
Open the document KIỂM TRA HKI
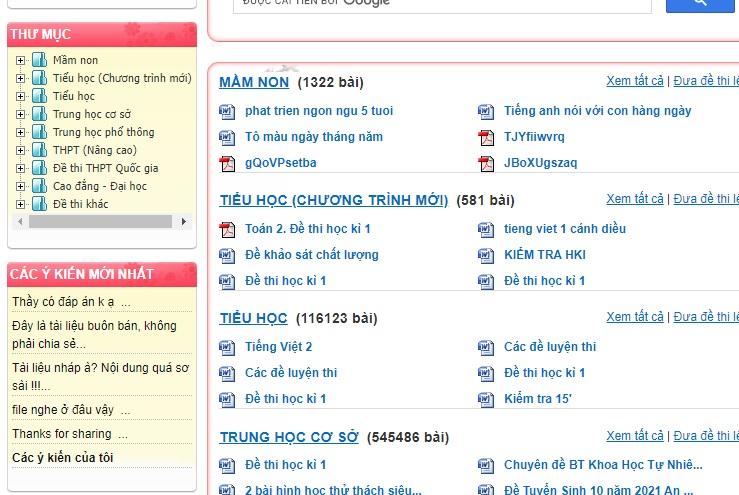pyautogui.click(x=545, y=255)
